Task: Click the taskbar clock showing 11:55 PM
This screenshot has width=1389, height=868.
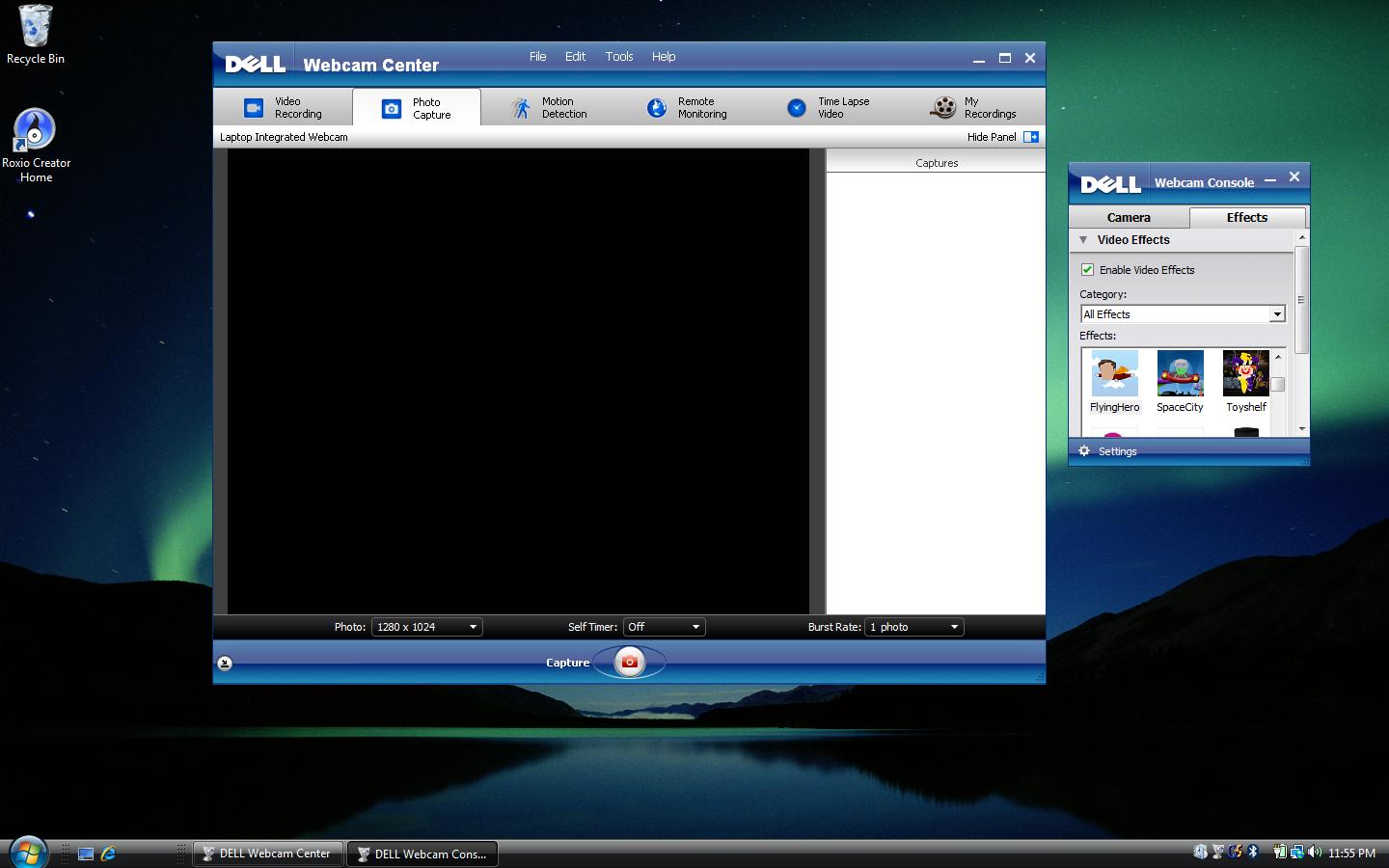Action: 1351,853
